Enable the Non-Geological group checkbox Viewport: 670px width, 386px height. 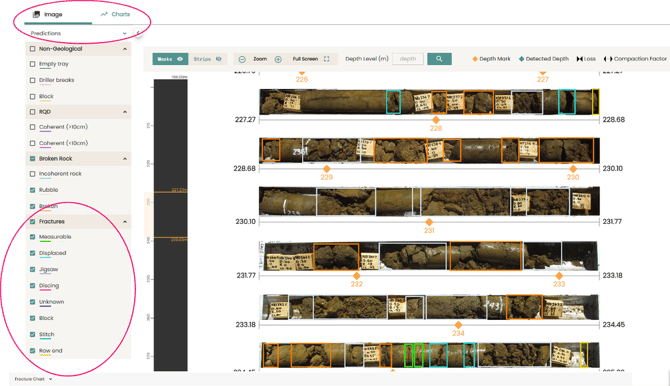pyautogui.click(x=32, y=49)
